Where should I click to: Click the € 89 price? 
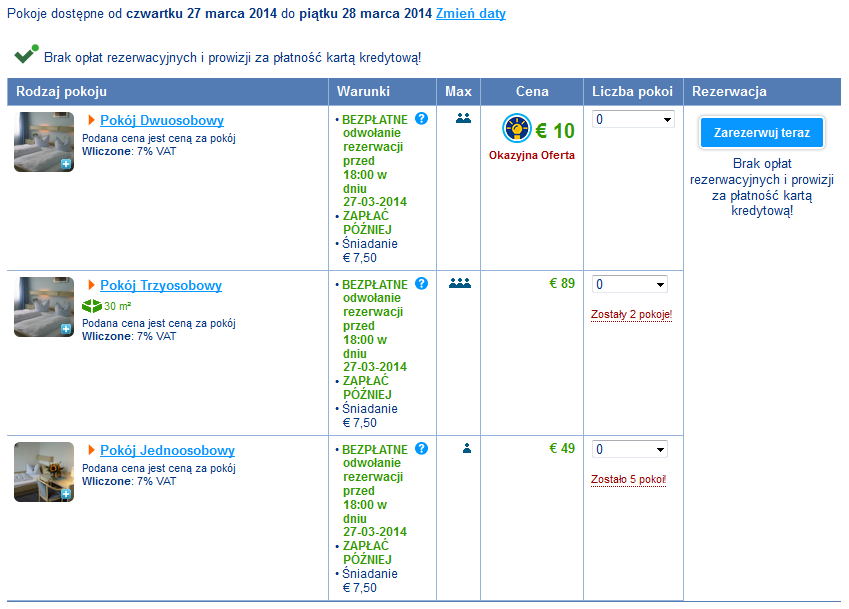click(562, 283)
